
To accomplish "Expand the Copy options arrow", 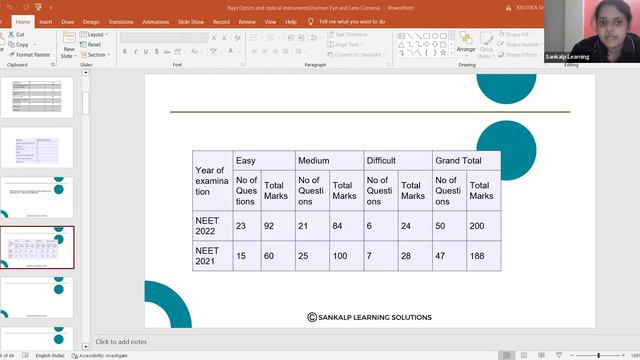I will (35, 44).
